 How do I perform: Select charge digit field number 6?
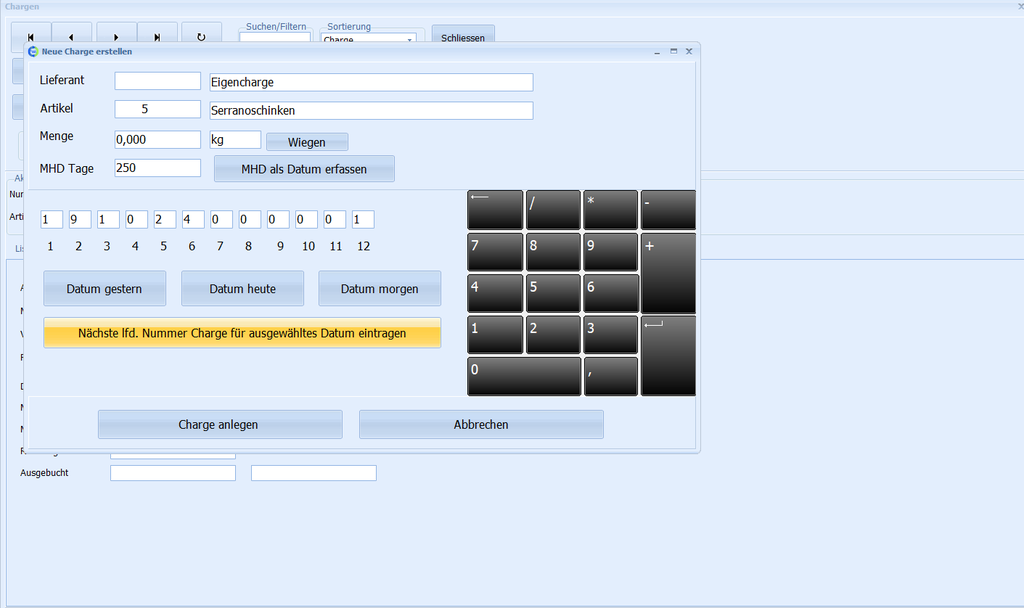tap(193, 219)
